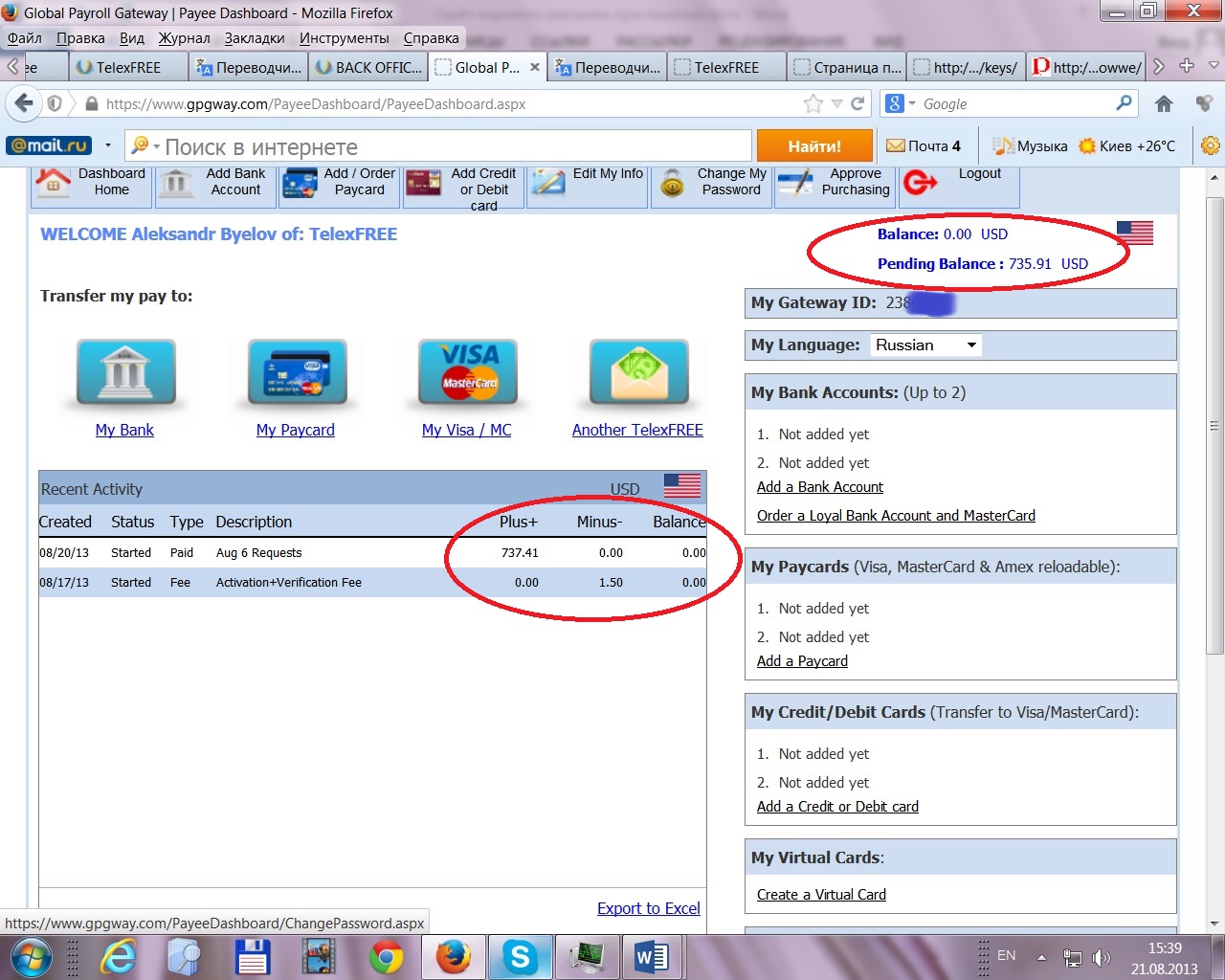The width and height of the screenshot is (1225, 980).
Task: Open the Закладки menu
Action: pyautogui.click(x=255, y=38)
